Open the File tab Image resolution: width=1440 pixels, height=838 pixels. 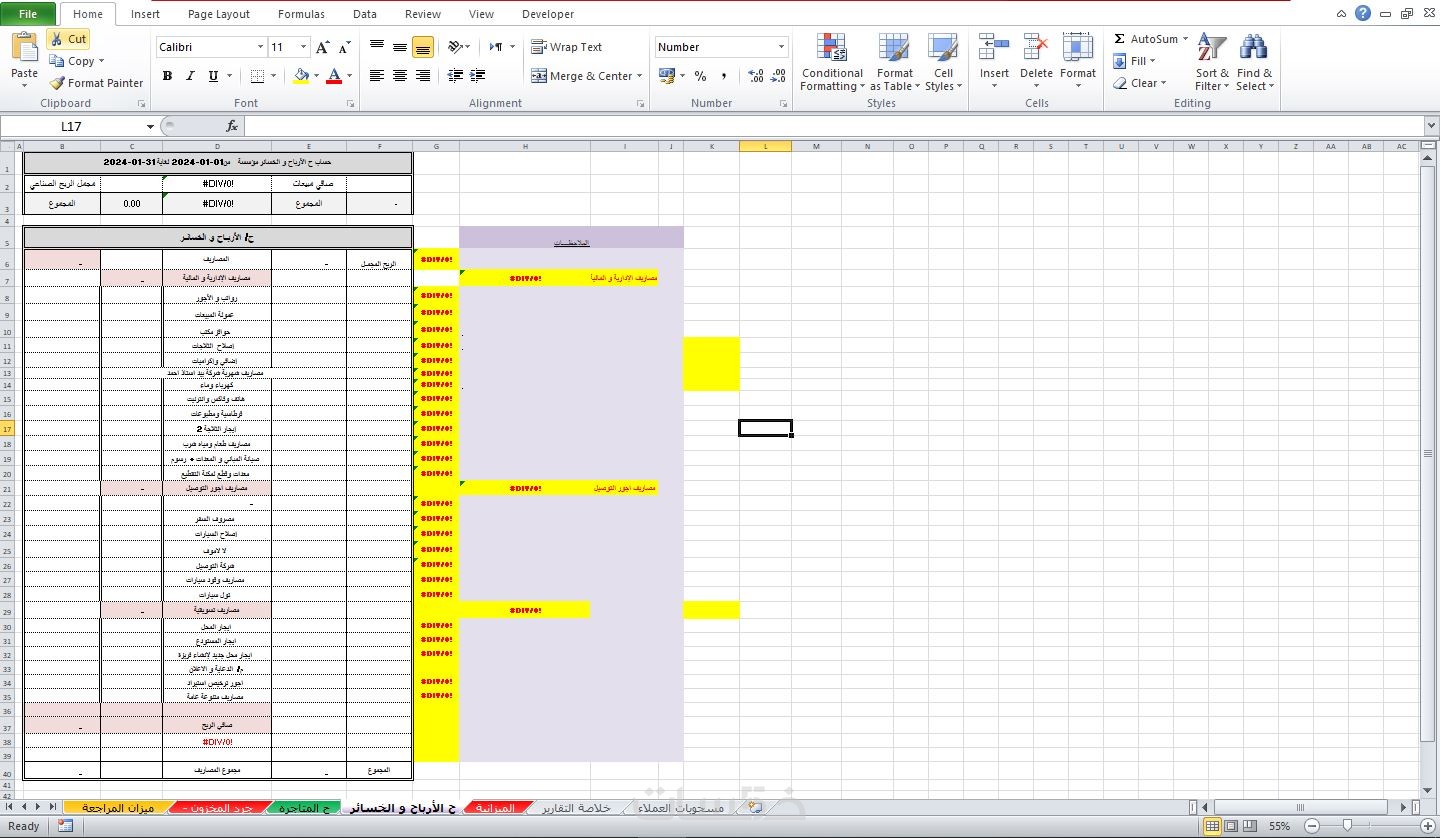point(28,14)
